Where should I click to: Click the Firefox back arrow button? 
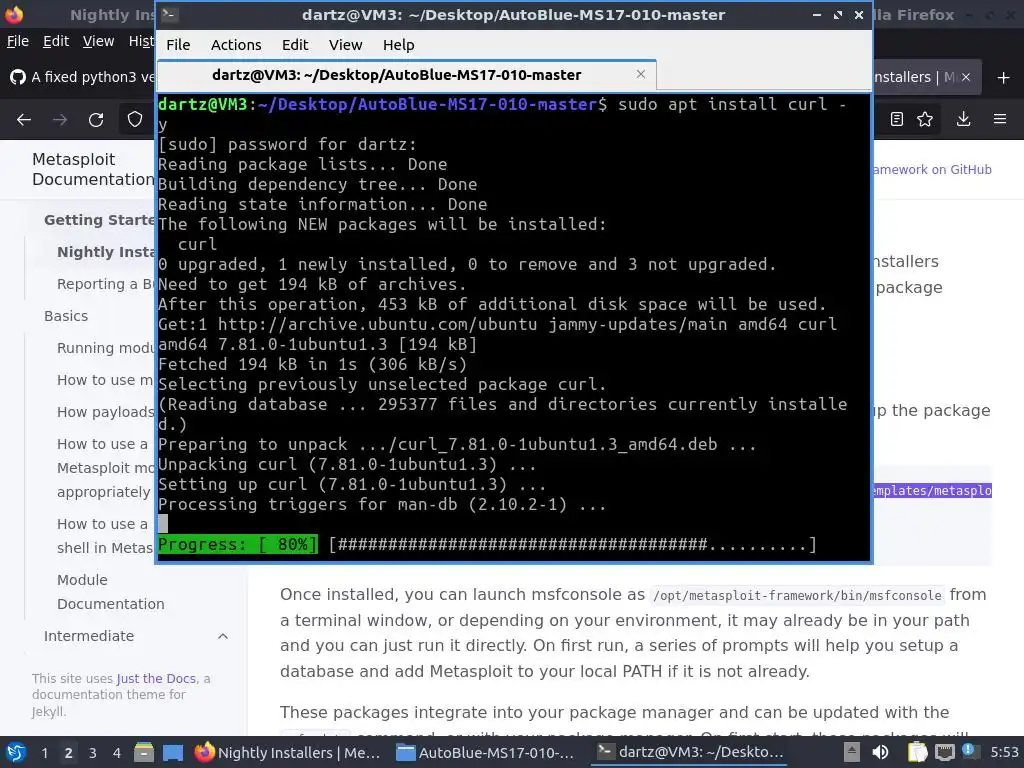pos(24,120)
